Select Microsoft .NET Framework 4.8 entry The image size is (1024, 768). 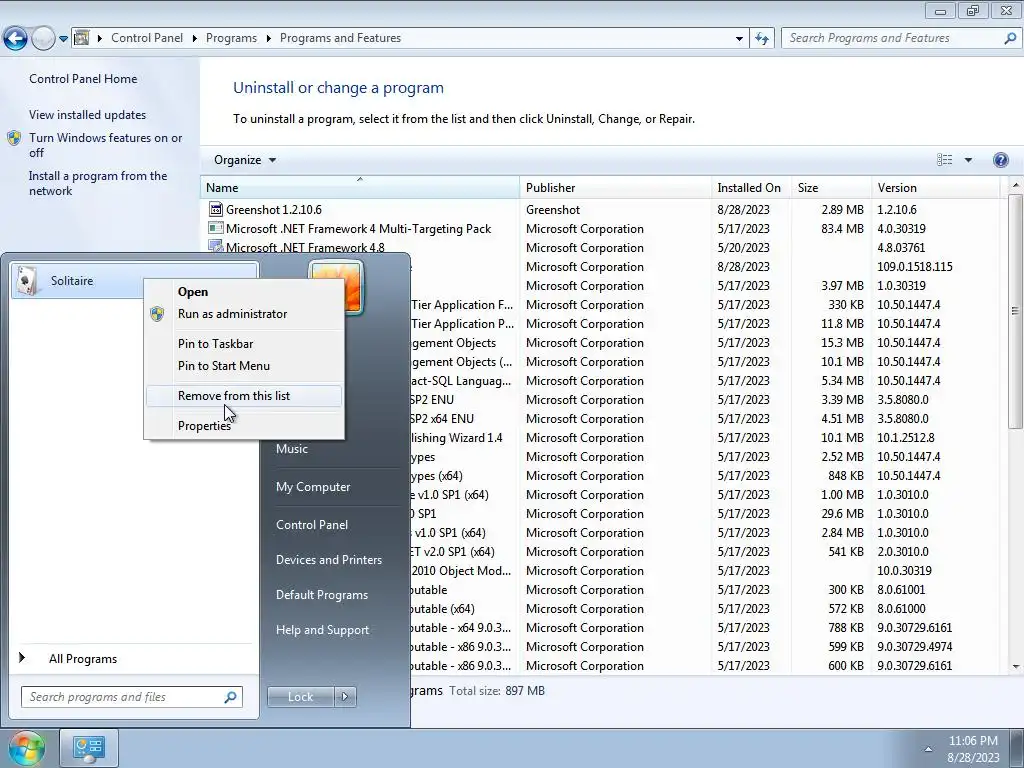click(x=305, y=248)
